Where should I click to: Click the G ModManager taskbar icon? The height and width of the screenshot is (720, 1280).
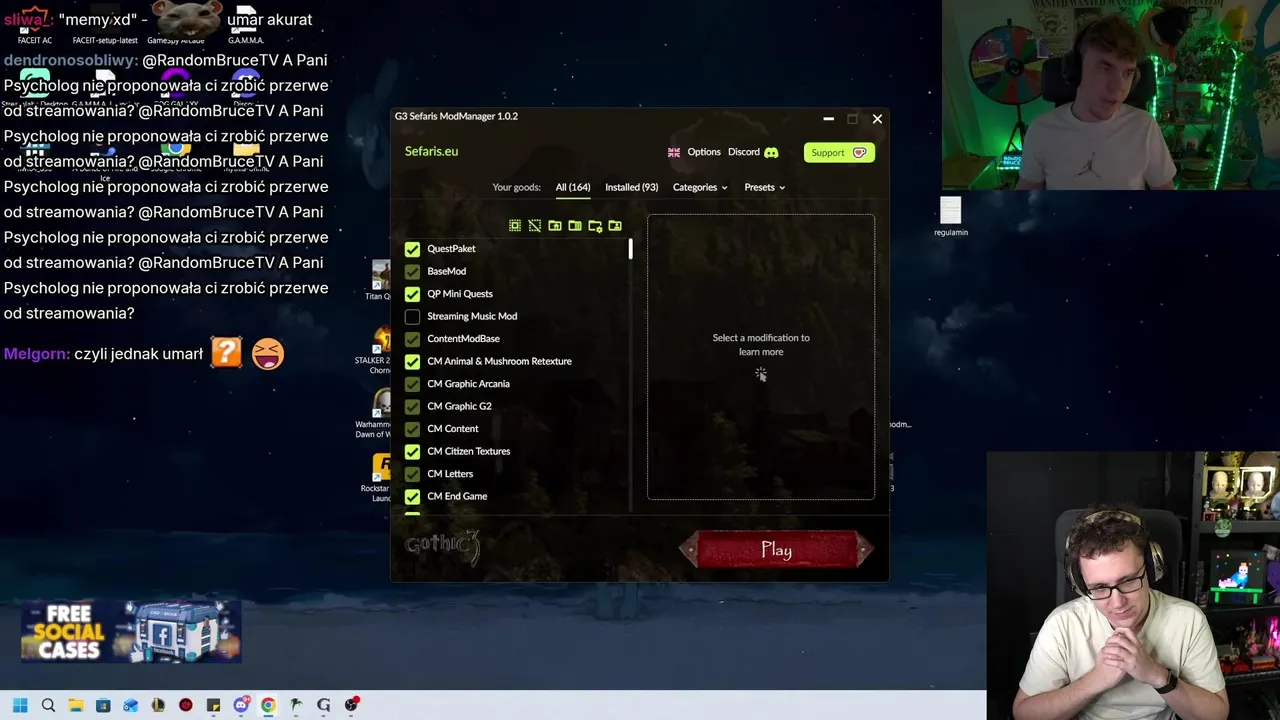tap(323, 705)
